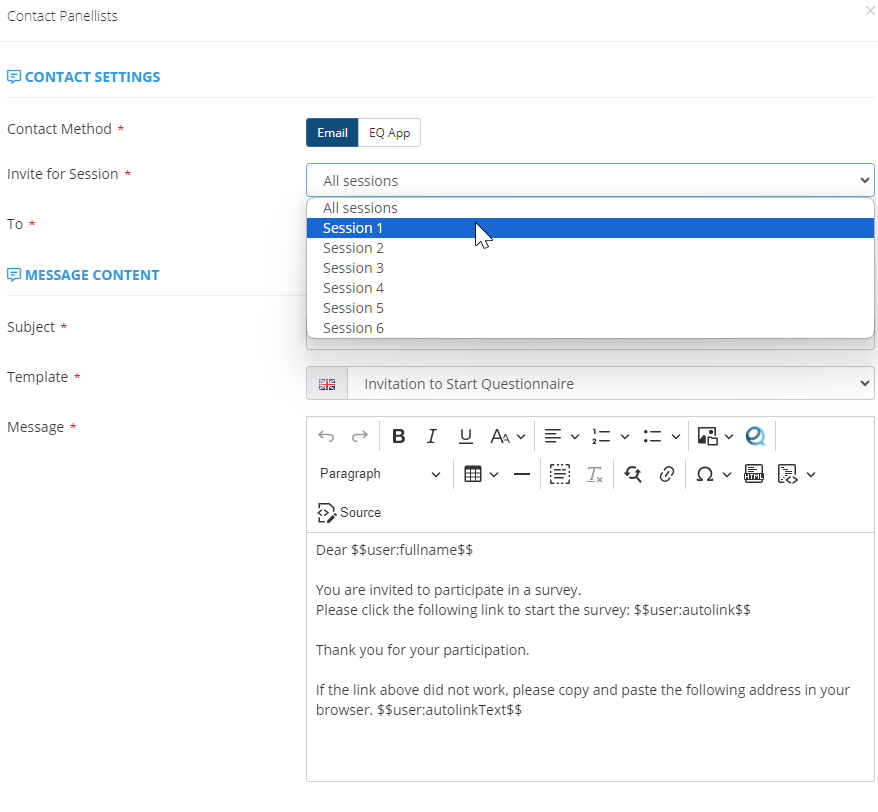Underline the selected message text
Image resolution: width=878 pixels, height=812 pixels.
point(465,436)
